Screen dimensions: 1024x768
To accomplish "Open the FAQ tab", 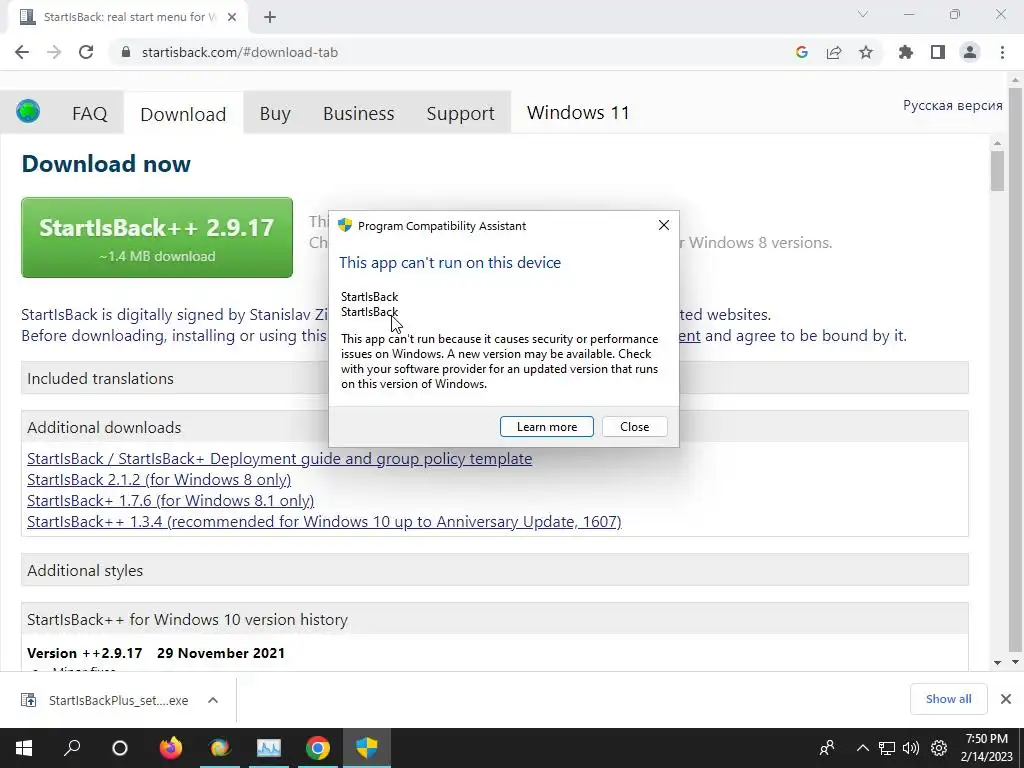I will [x=89, y=114].
